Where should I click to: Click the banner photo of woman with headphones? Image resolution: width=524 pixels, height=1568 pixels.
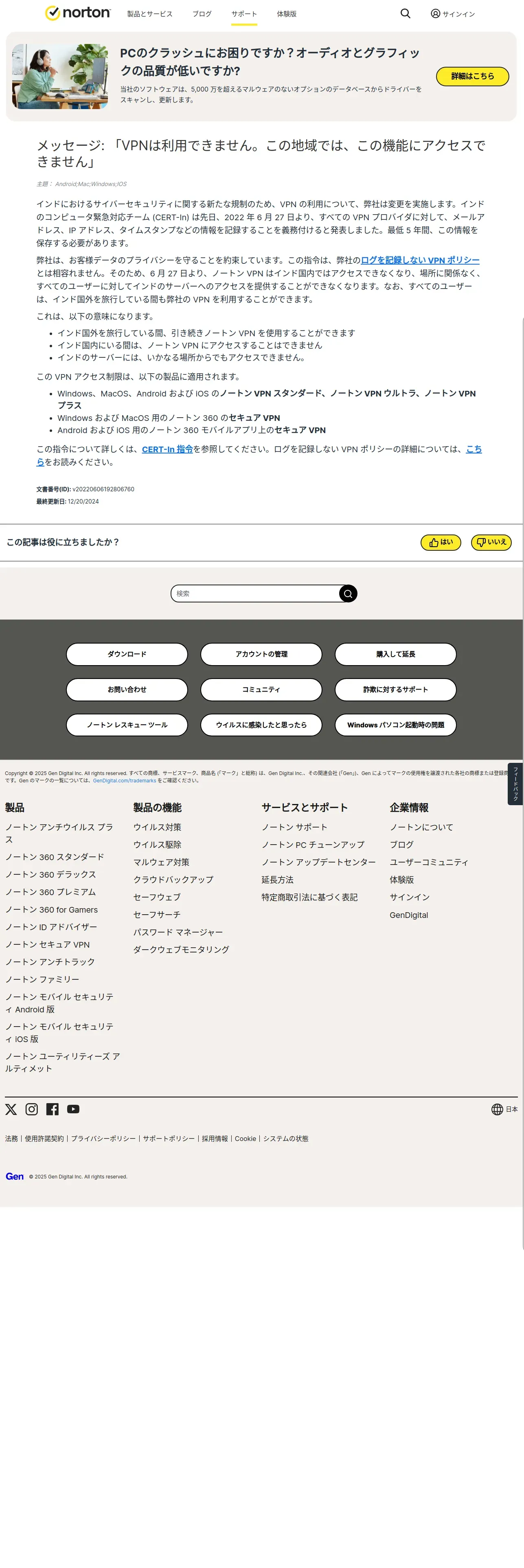click(59, 76)
